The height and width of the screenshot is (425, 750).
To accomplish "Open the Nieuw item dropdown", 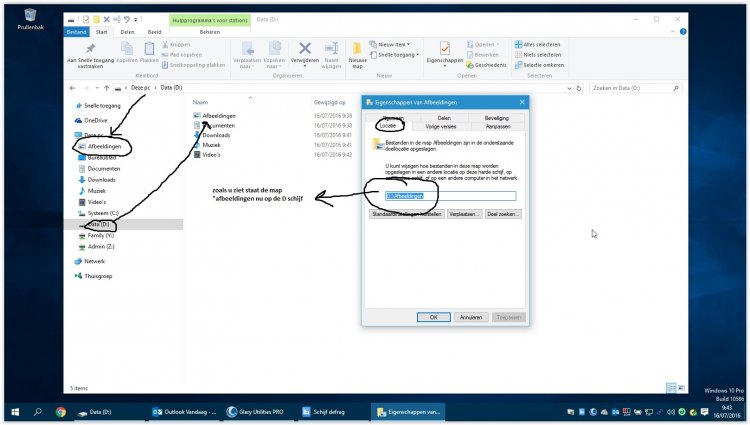I will [x=393, y=44].
